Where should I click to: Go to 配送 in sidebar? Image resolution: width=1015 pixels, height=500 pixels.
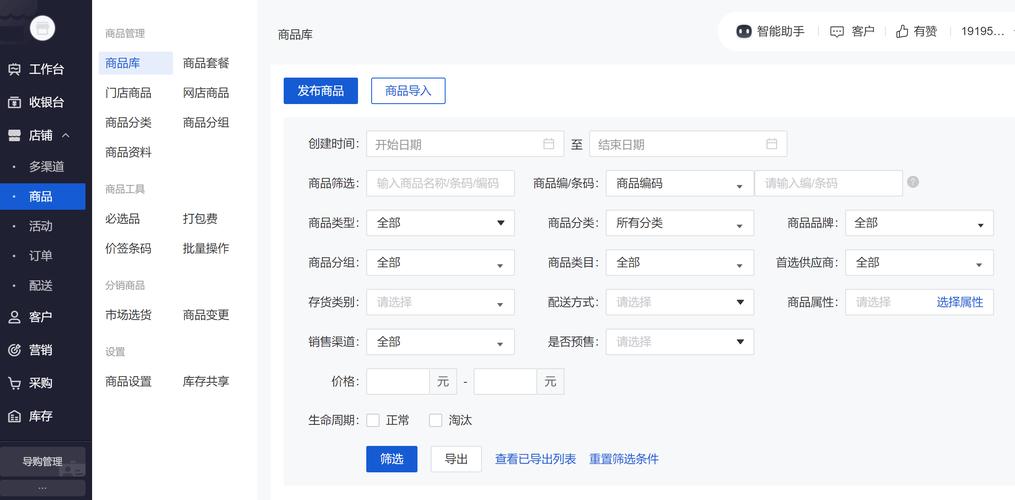pyautogui.click(x=43, y=286)
